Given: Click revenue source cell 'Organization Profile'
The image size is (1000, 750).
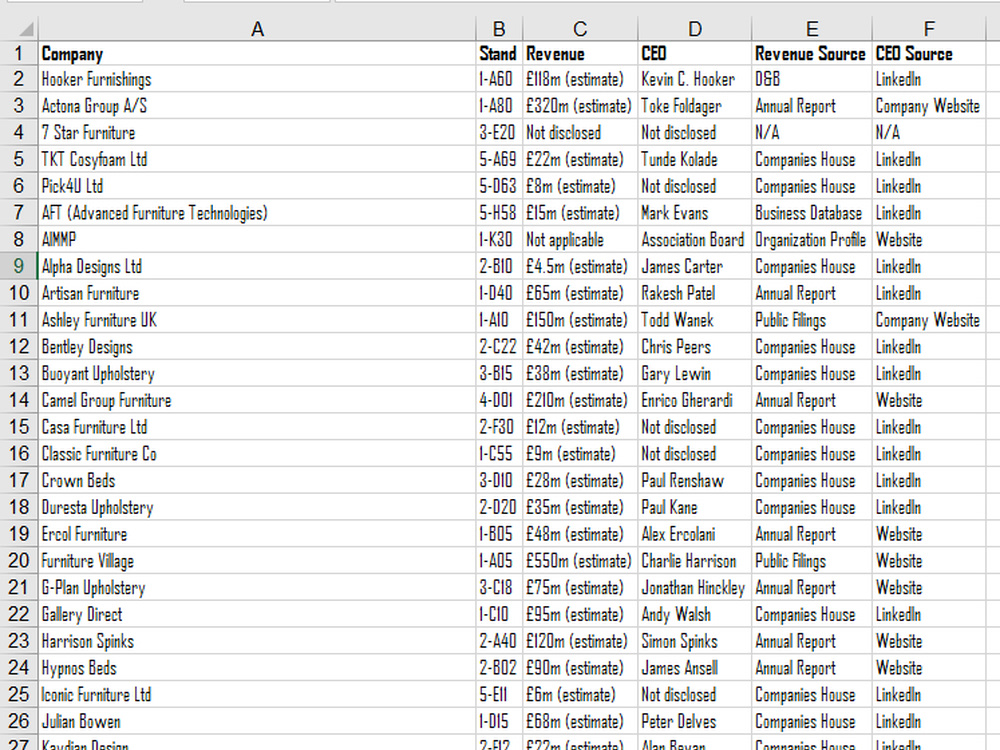Looking at the screenshot, I should point(812,240).
